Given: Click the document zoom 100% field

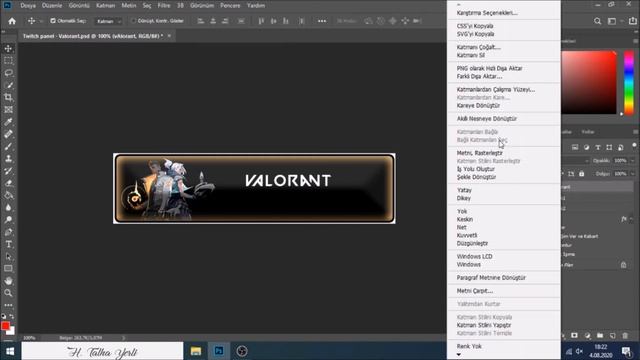Looking at the screenshot, I should (x=29, y=338).
